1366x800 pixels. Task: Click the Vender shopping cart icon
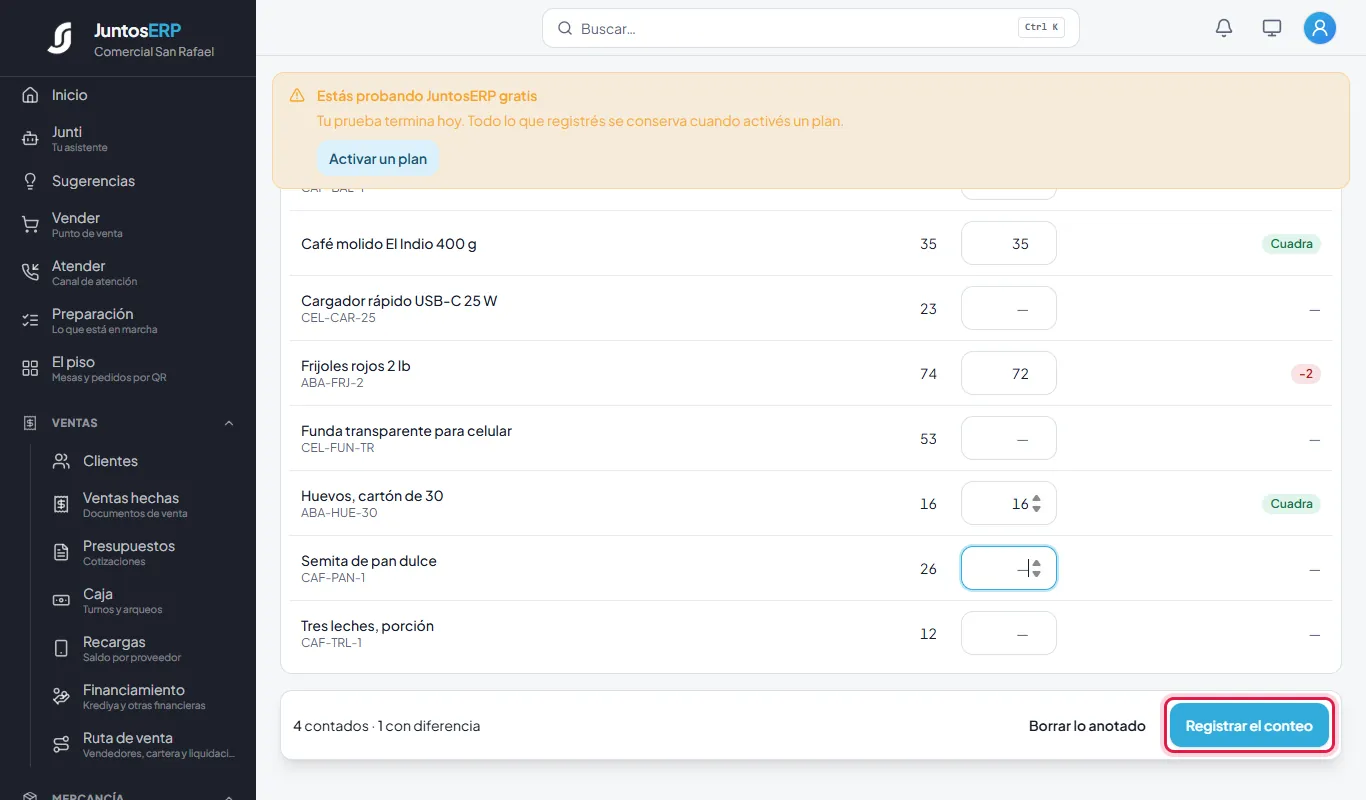coord(30,225)
